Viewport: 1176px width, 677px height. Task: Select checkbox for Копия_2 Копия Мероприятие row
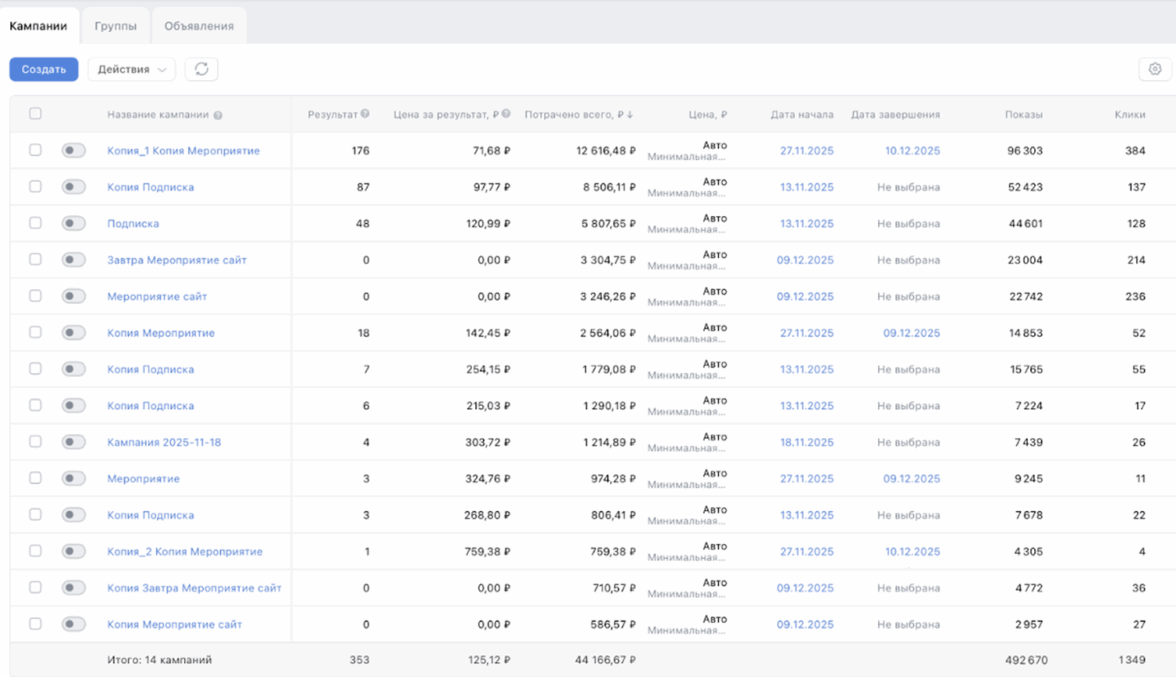(x=35, y=551)
